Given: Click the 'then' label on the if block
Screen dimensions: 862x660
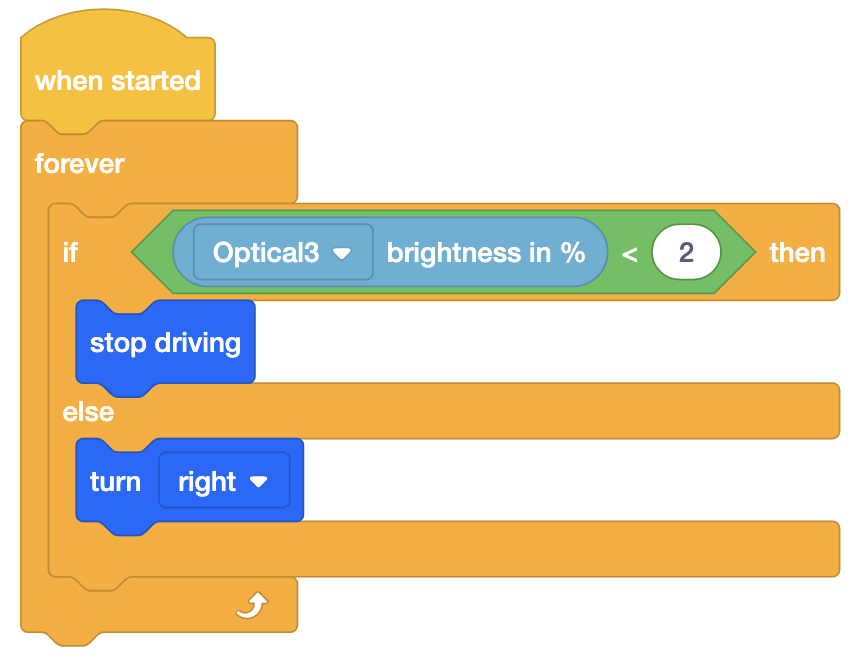Looking at the screenshot, I should tap(797, 253).
